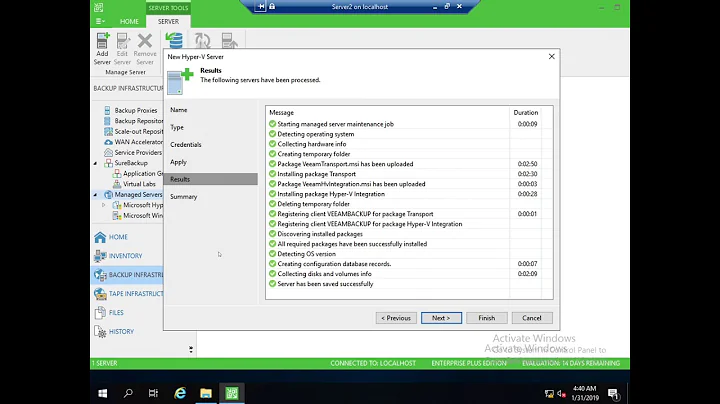720x404 pixels.
Task: Cancel the New Hyper-V Server wizard
Action: (x=532, y=318)
